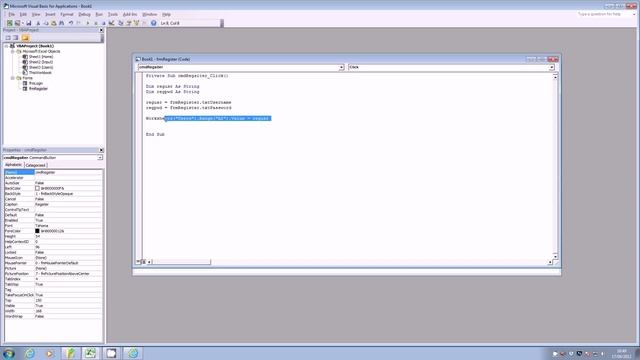The image size is (640, 360).
Task: Select Sheet1 (Home) in project tree
Action: (40, 57)
